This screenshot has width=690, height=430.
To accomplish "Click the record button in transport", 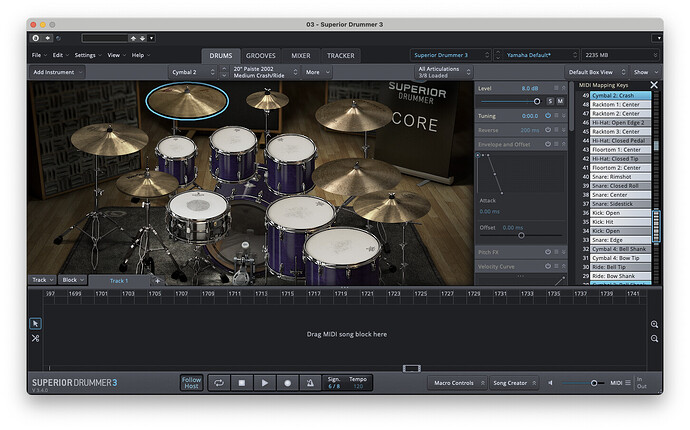I will tap(287, 383).
